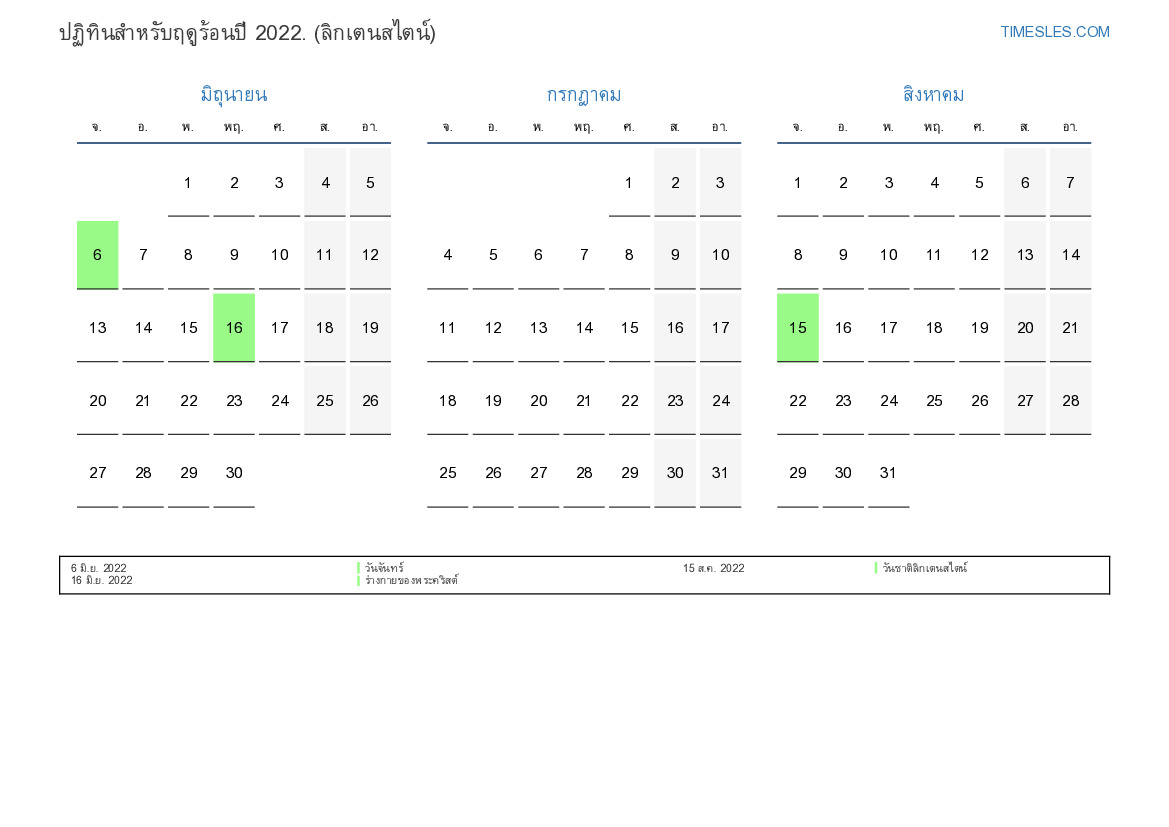Click legend date 6 มิ.ย. 2022
This screenshot has height=827, width=1169.
[98, 568]
